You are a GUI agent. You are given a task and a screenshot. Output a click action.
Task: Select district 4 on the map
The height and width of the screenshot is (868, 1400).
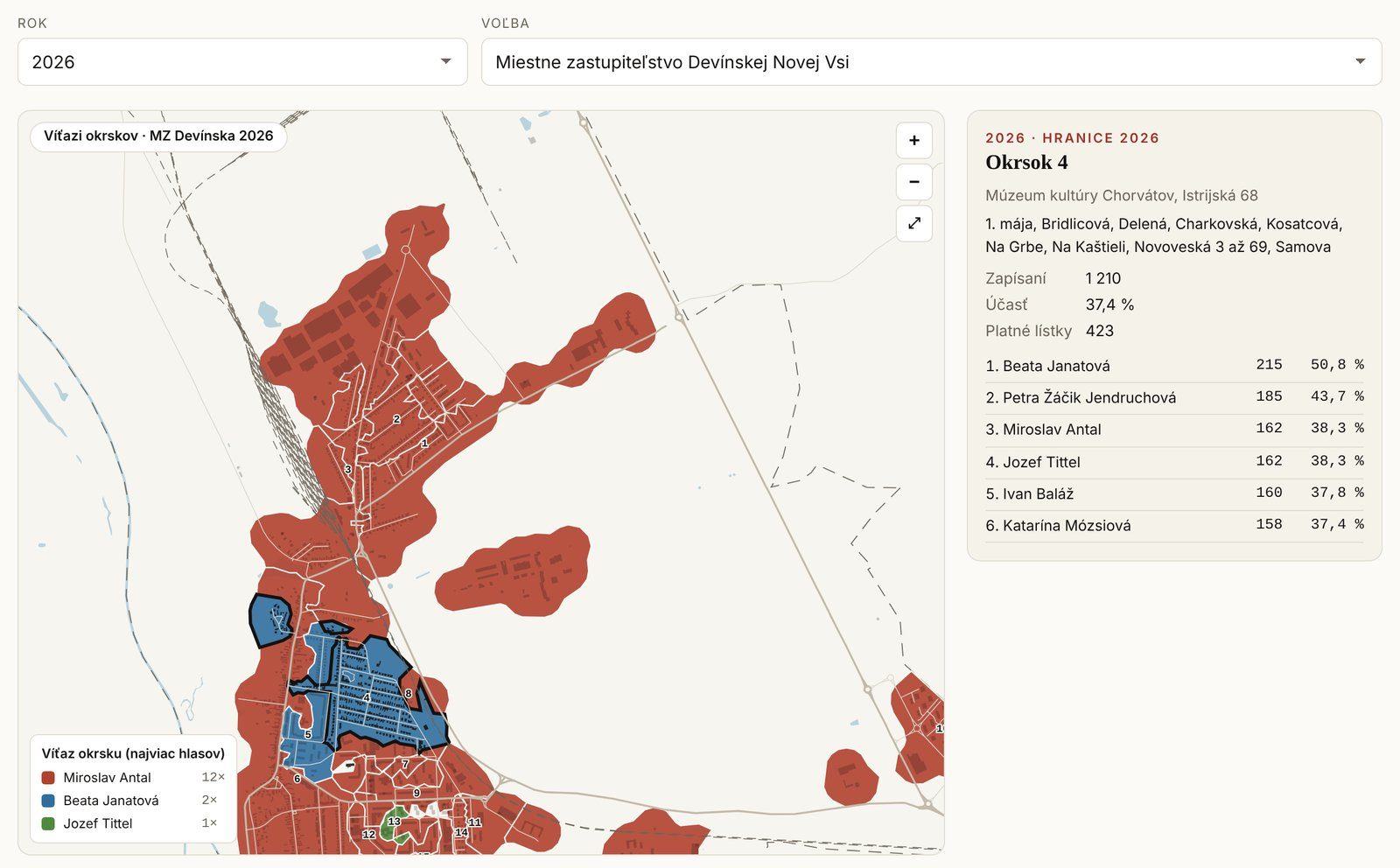[366, 697]
